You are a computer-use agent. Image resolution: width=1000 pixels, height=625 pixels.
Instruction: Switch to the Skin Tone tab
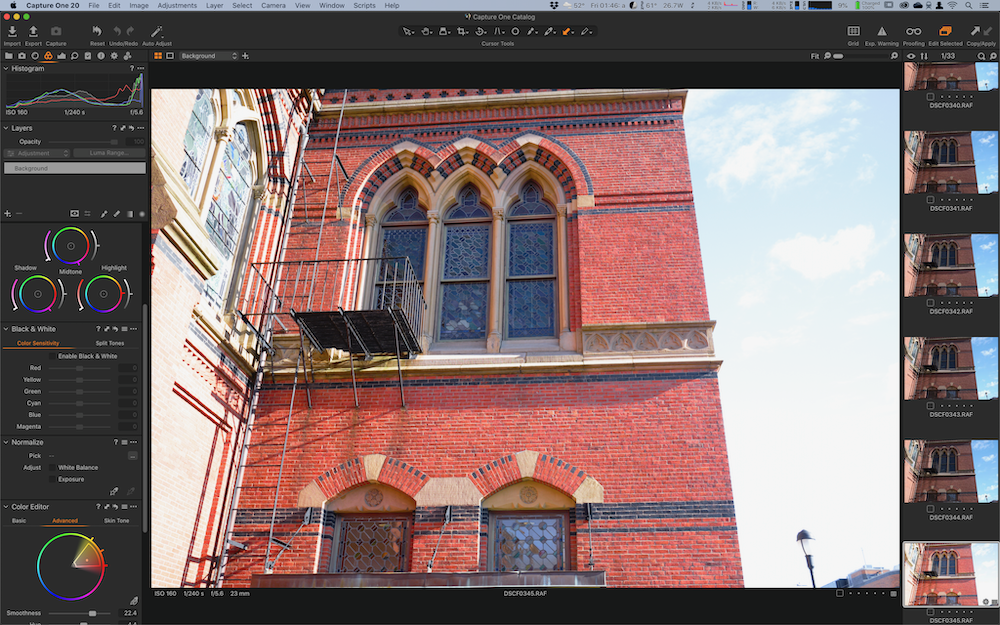[x=116, y=520]
